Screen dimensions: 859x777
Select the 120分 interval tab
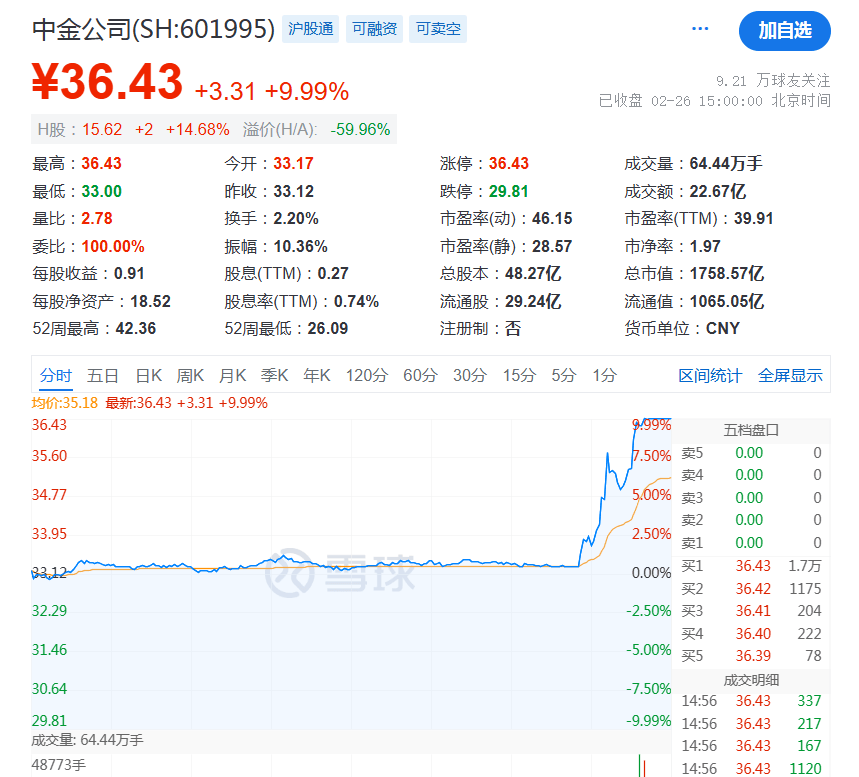(x=367, y=376)
